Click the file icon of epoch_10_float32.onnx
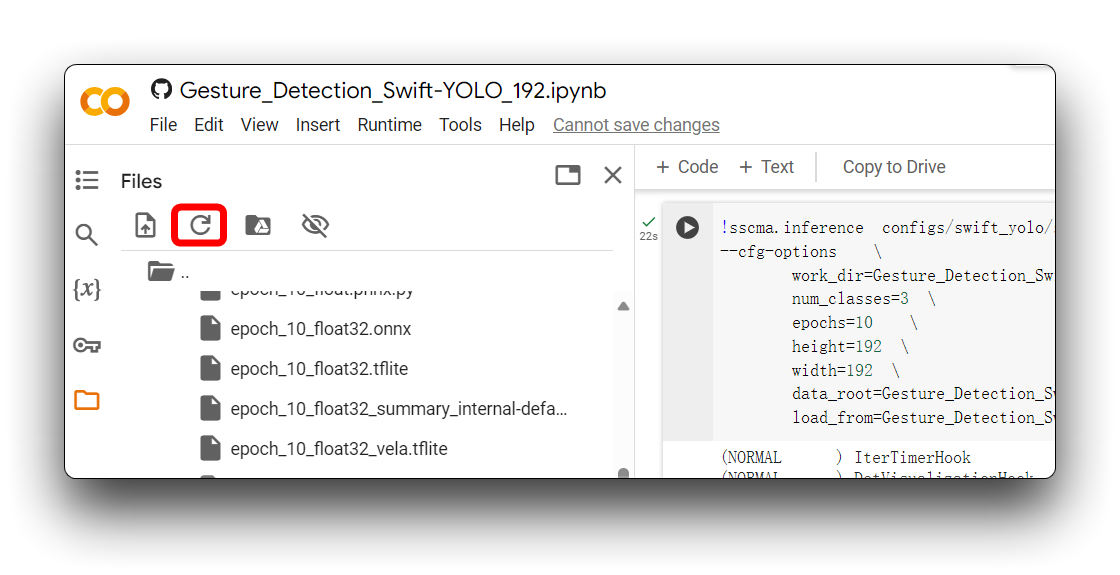This screenshot has width=1120, height=575. [210, 329]
